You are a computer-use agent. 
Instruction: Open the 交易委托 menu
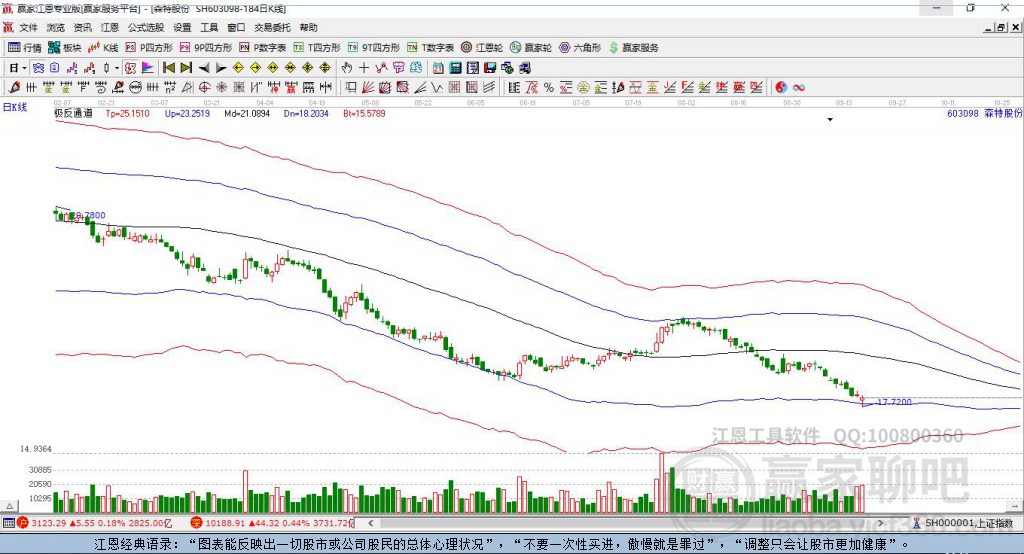point(272,27)
